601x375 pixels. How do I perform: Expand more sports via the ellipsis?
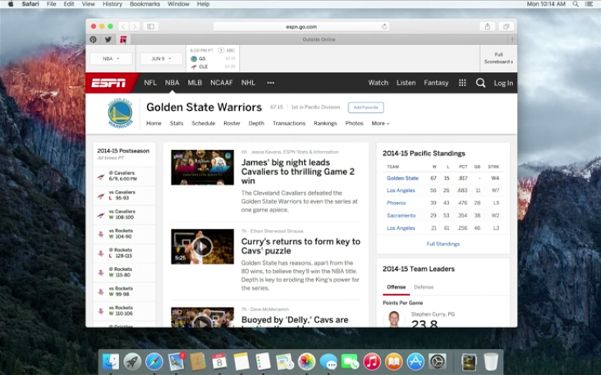[271, 83]
